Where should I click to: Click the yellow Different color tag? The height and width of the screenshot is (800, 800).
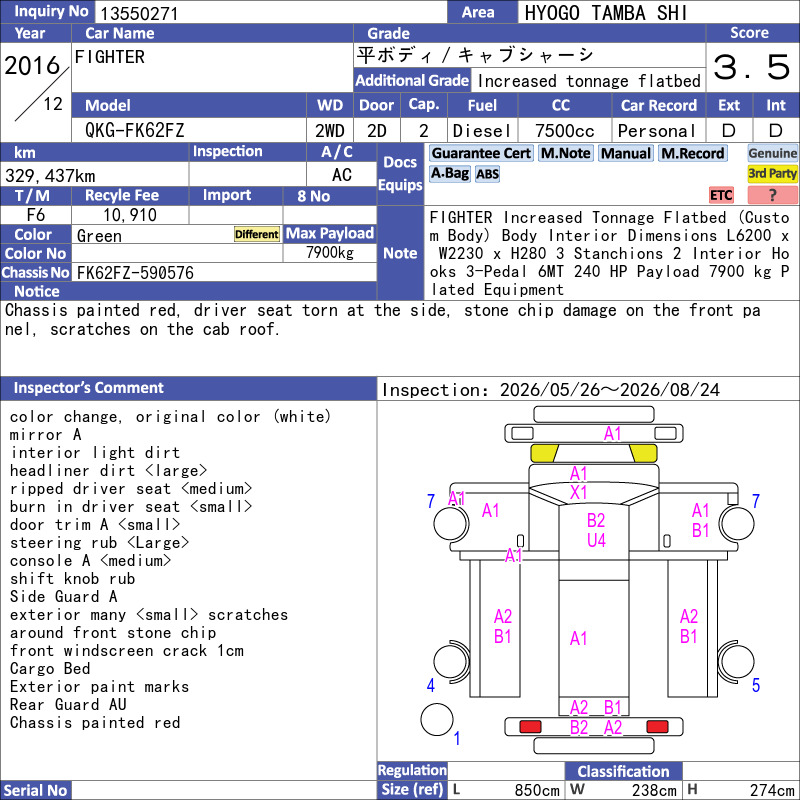point(257,234)
